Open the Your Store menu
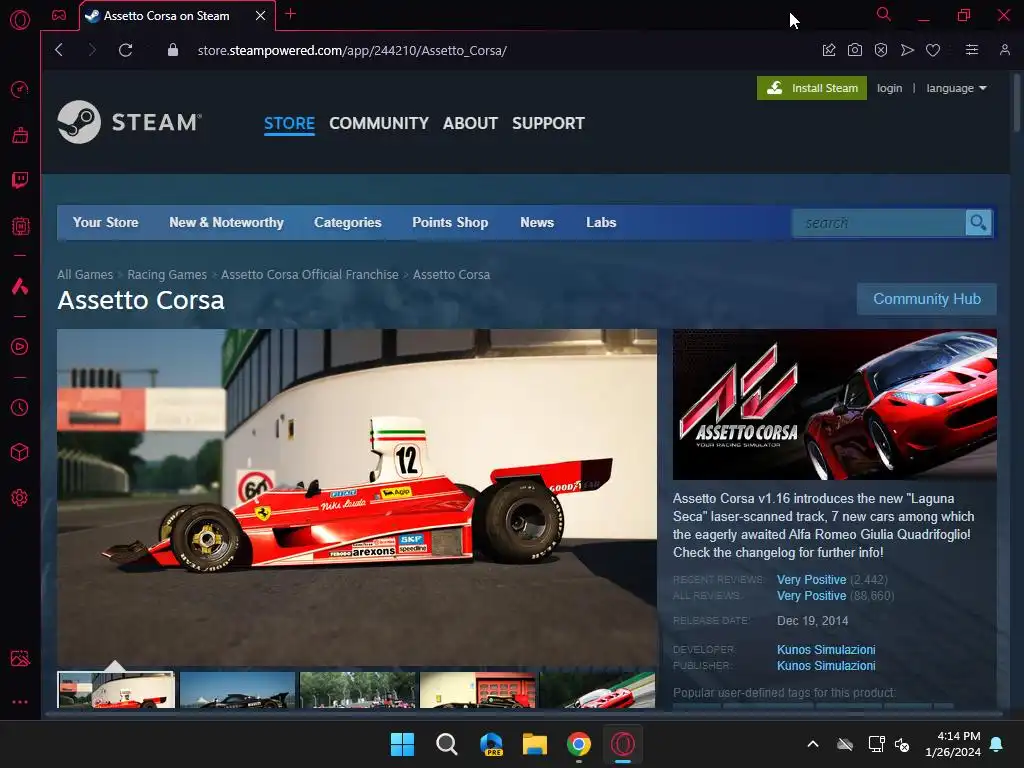This screenshot has height=768, width=1024. (105, 223)
